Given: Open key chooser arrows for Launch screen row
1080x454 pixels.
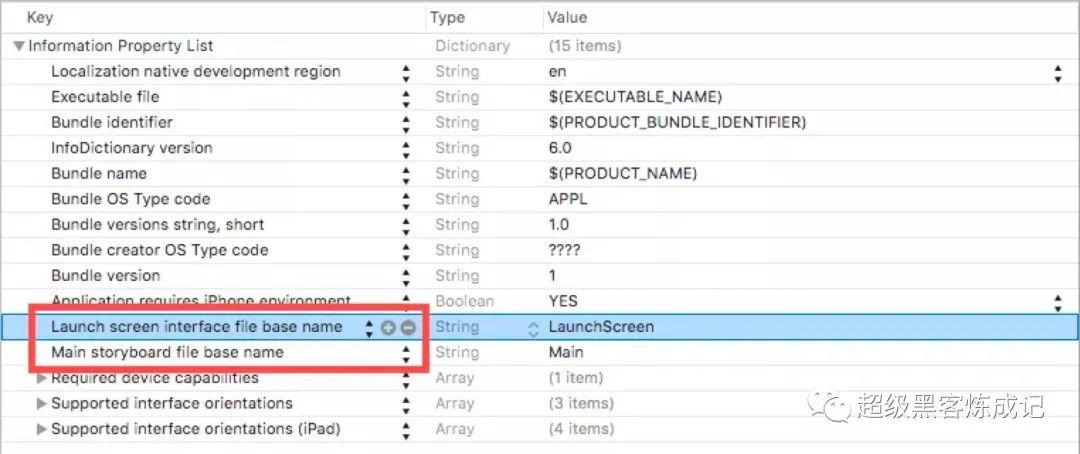Looking at the screenshot, I should pos(369,327).
